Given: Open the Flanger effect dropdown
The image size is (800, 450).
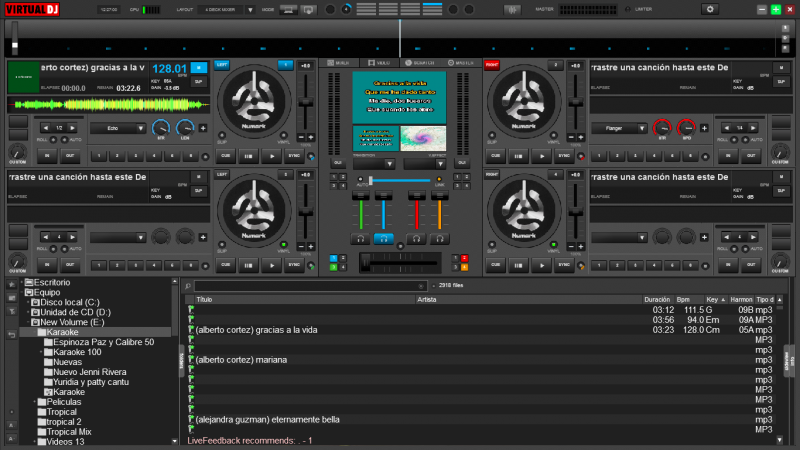Looking at the screenshot, I should coord(620,128).
